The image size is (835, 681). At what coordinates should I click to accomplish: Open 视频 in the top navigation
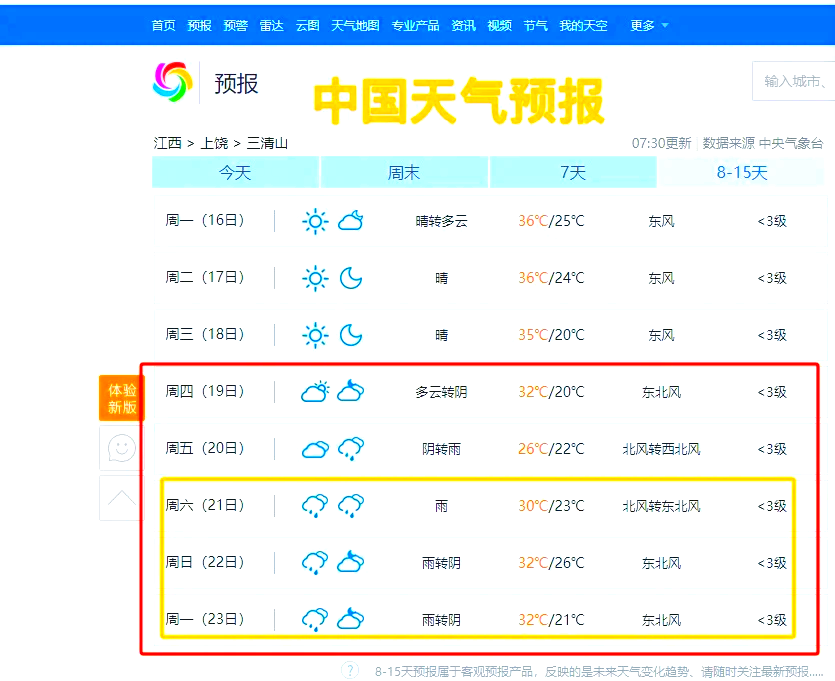coord(500,26)
